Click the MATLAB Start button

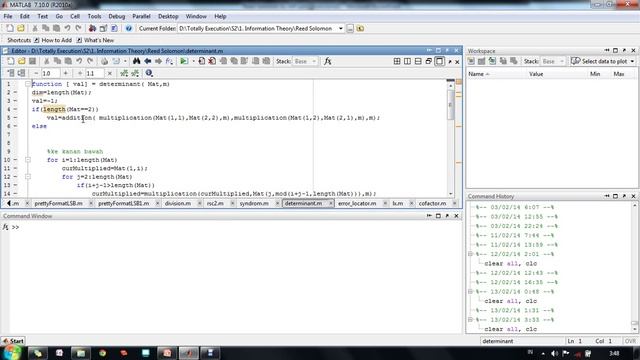pyautogui.click(x=13, y=341)
